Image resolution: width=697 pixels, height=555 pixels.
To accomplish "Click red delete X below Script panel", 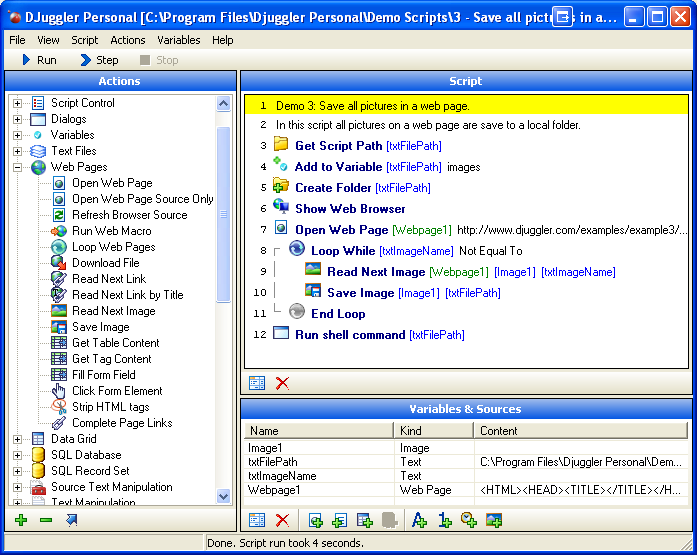I will coord(282,383).
